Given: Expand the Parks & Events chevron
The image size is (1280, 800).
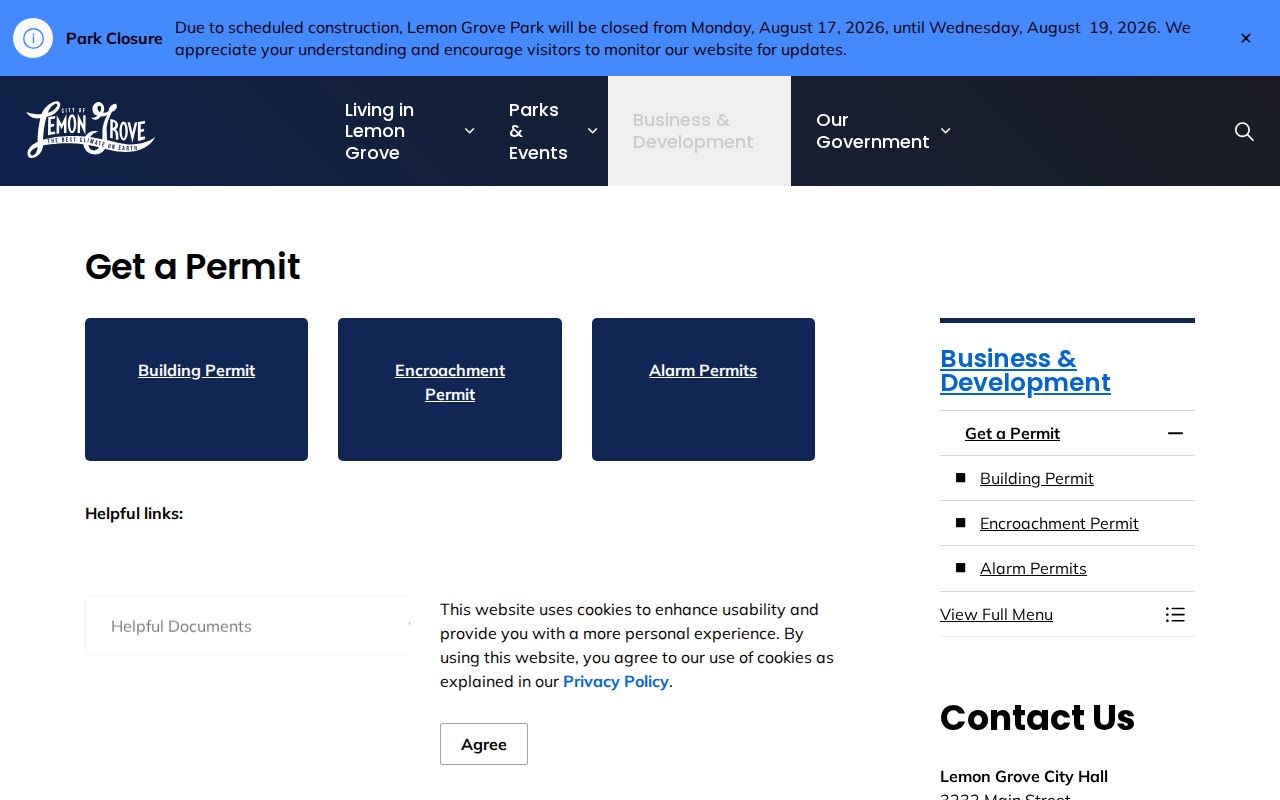Looking at the screenshot, I should click(x=592, y=131).
